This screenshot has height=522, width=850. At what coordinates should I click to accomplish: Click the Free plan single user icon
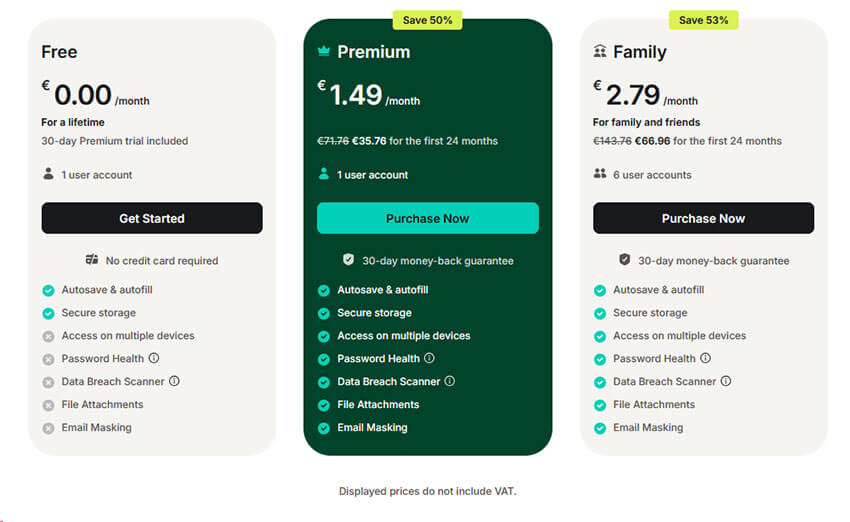[x=48, y=174]
